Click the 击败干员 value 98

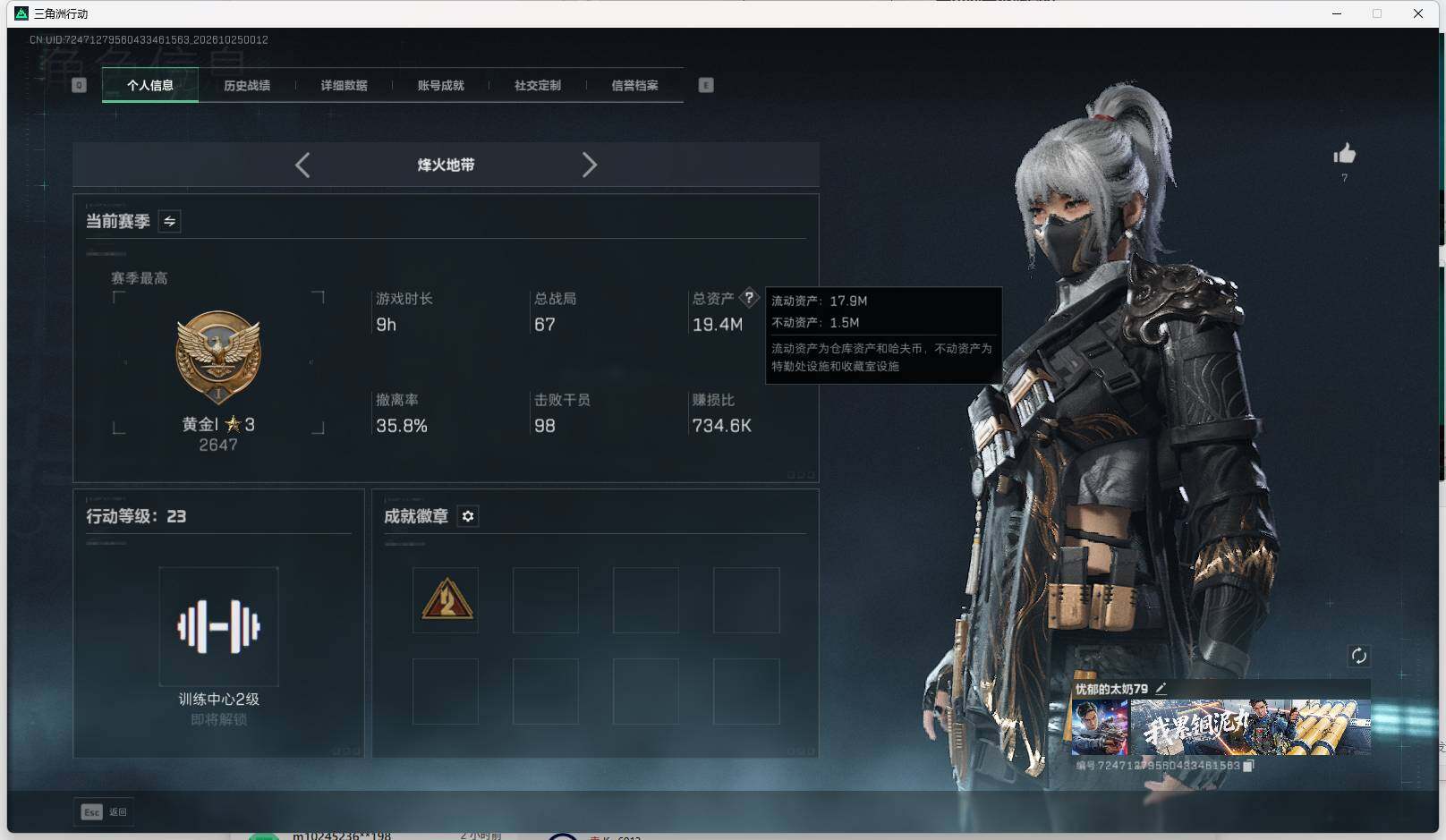[545, 426]
